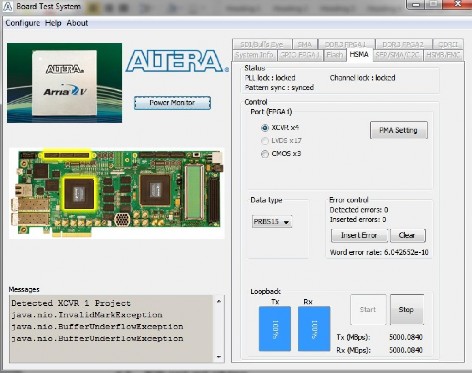Click the 'PLL lock : locked' status
Image resolution: width=472 pixels, height=373 pixels.
point(270,78)
